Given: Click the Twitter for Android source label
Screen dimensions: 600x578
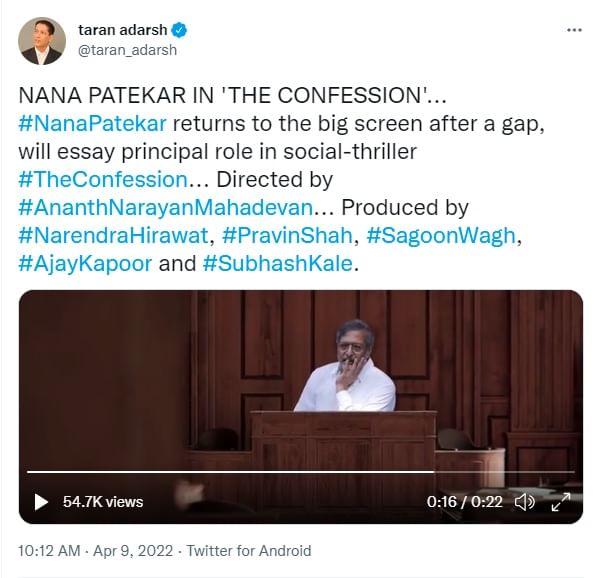Looking at the screenshot, I should [x=248, y=551].
